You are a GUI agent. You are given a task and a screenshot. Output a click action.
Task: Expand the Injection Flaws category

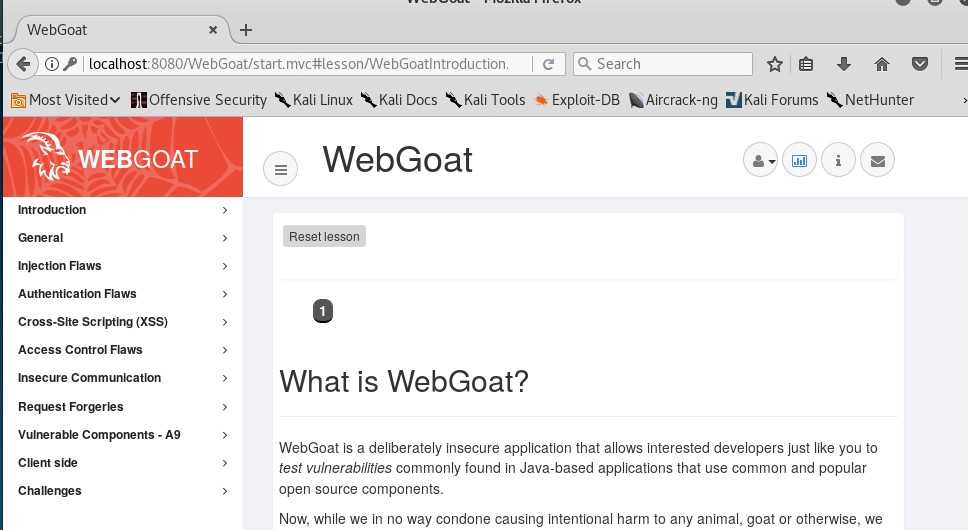pos(60,266)
